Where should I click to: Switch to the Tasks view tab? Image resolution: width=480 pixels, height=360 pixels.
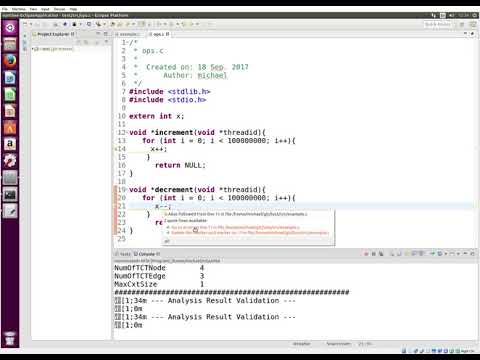pos(123,254)
